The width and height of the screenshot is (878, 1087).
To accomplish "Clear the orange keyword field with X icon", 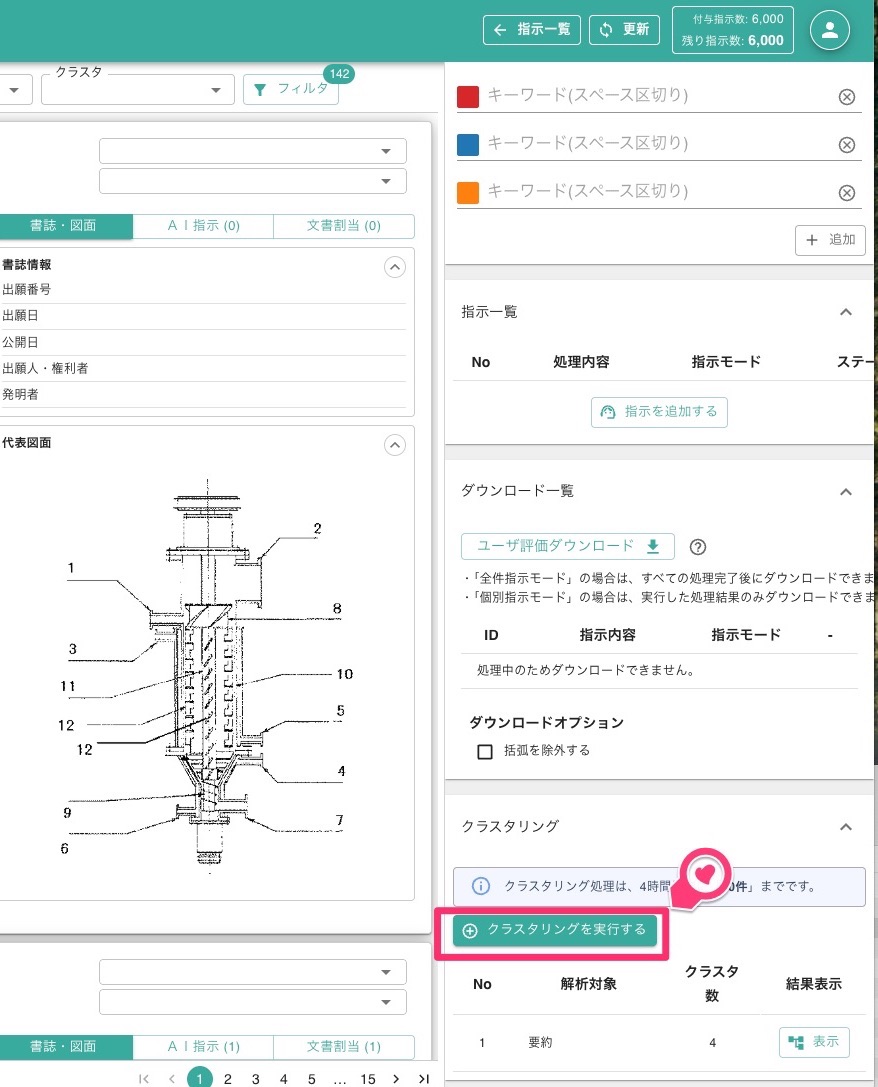I will coord(846,193).
